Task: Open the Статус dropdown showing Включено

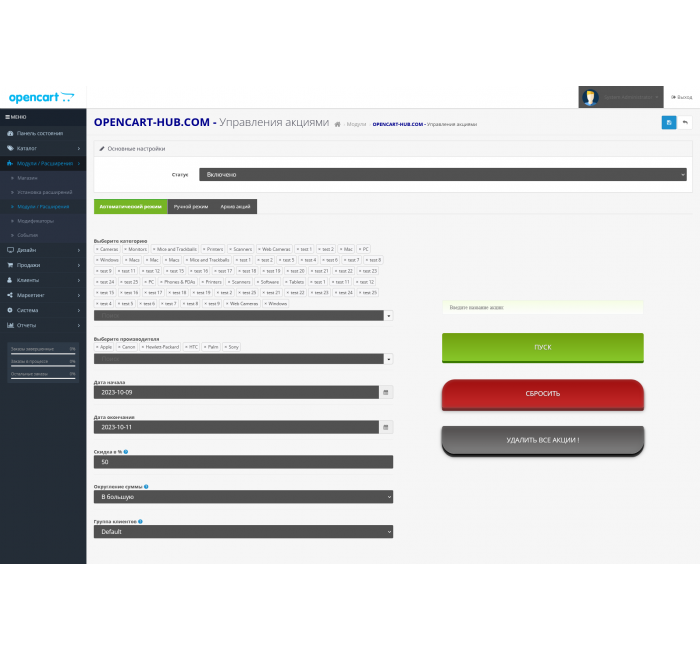Action: point(443,175)
